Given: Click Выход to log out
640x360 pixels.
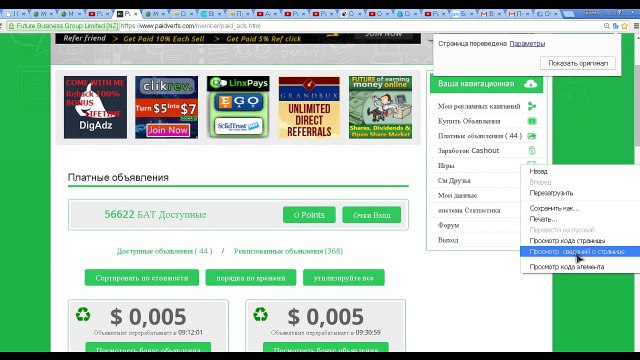Looking at the screenshot, I should 448,240.
